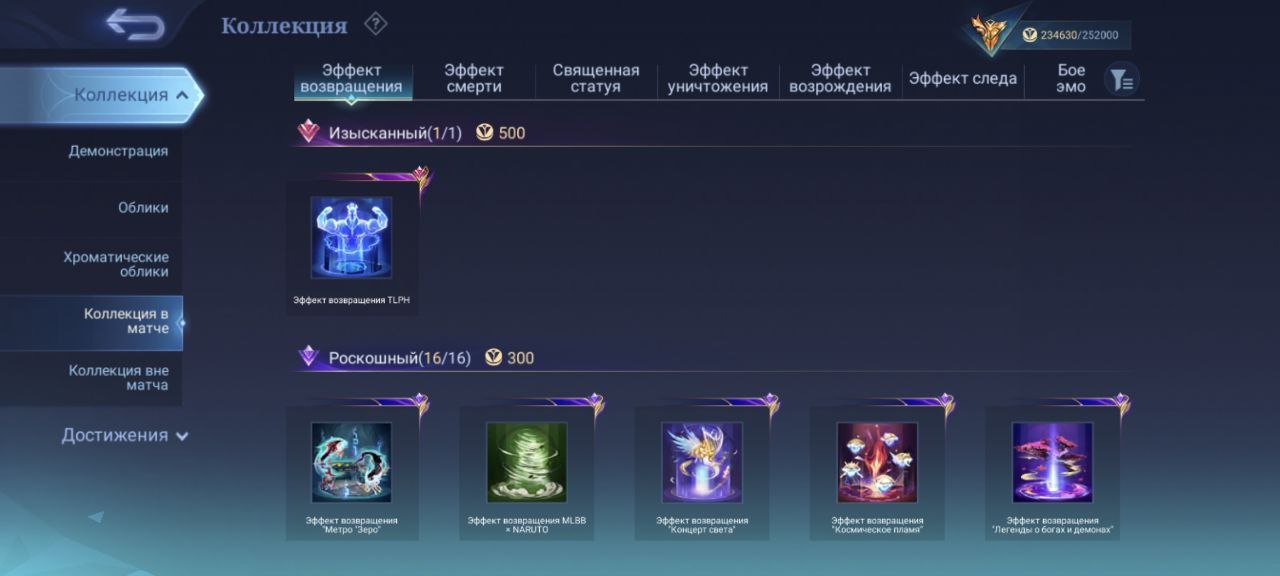Switch to the Священная статуя tab

click(596, 78)
